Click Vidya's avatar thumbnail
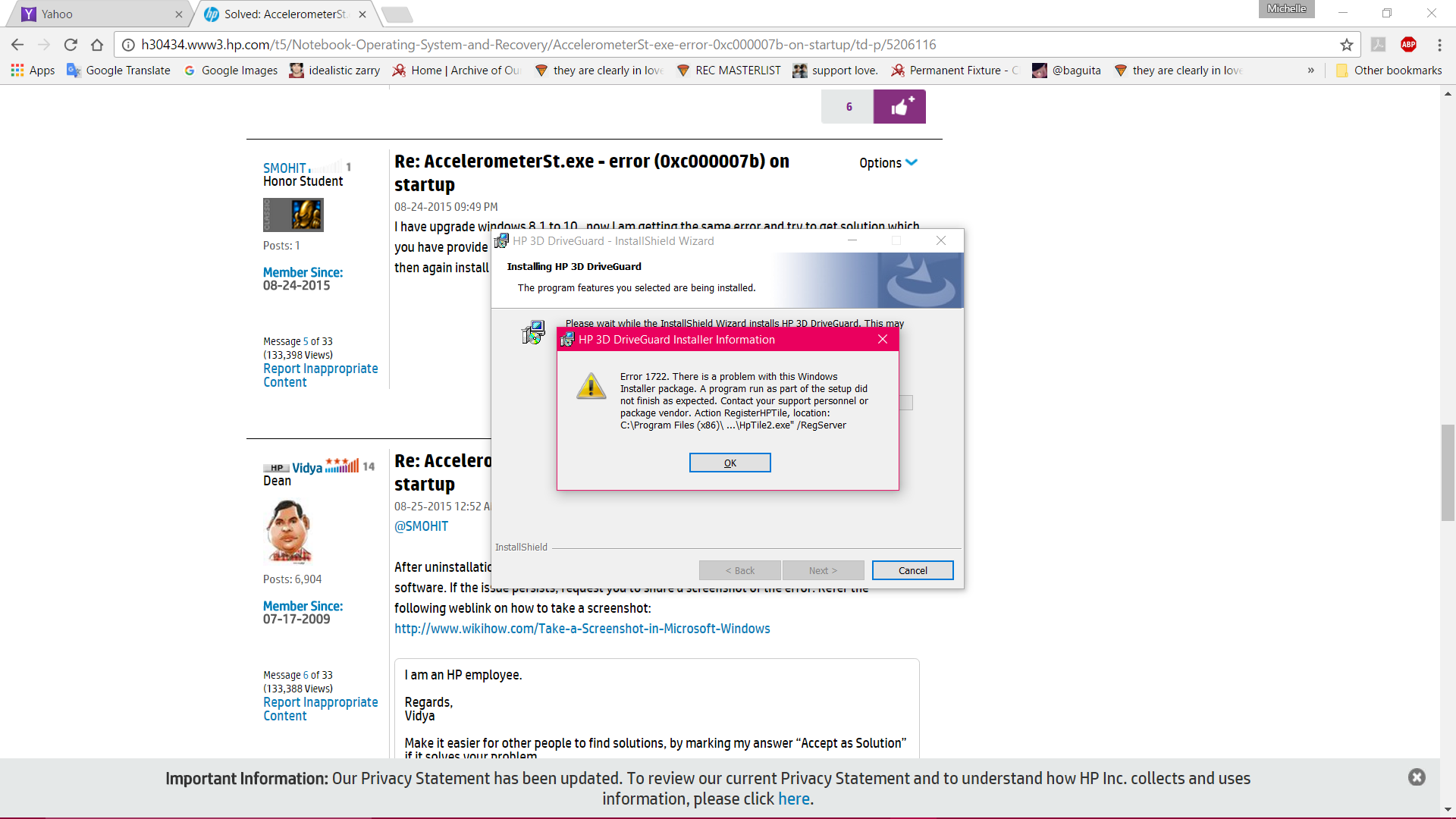 [x=288, y=531]
